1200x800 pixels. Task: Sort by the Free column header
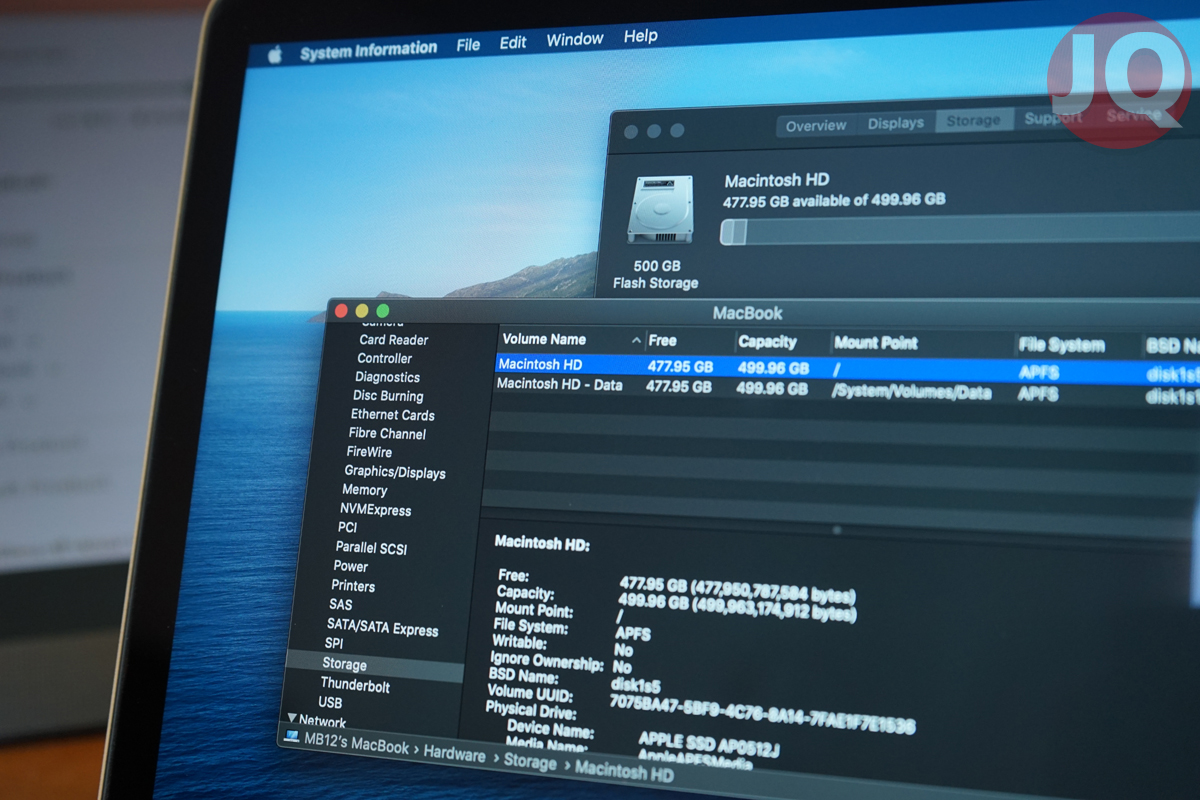coord(663,341)
